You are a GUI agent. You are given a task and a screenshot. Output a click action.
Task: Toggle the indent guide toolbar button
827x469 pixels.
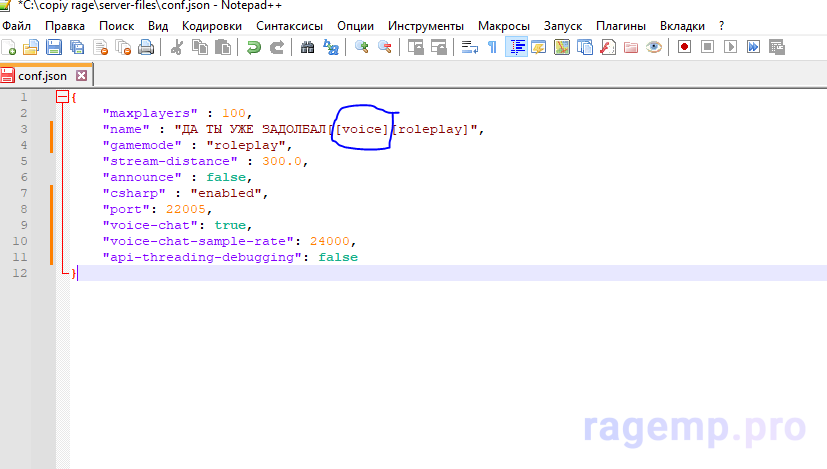pos(516,46)
